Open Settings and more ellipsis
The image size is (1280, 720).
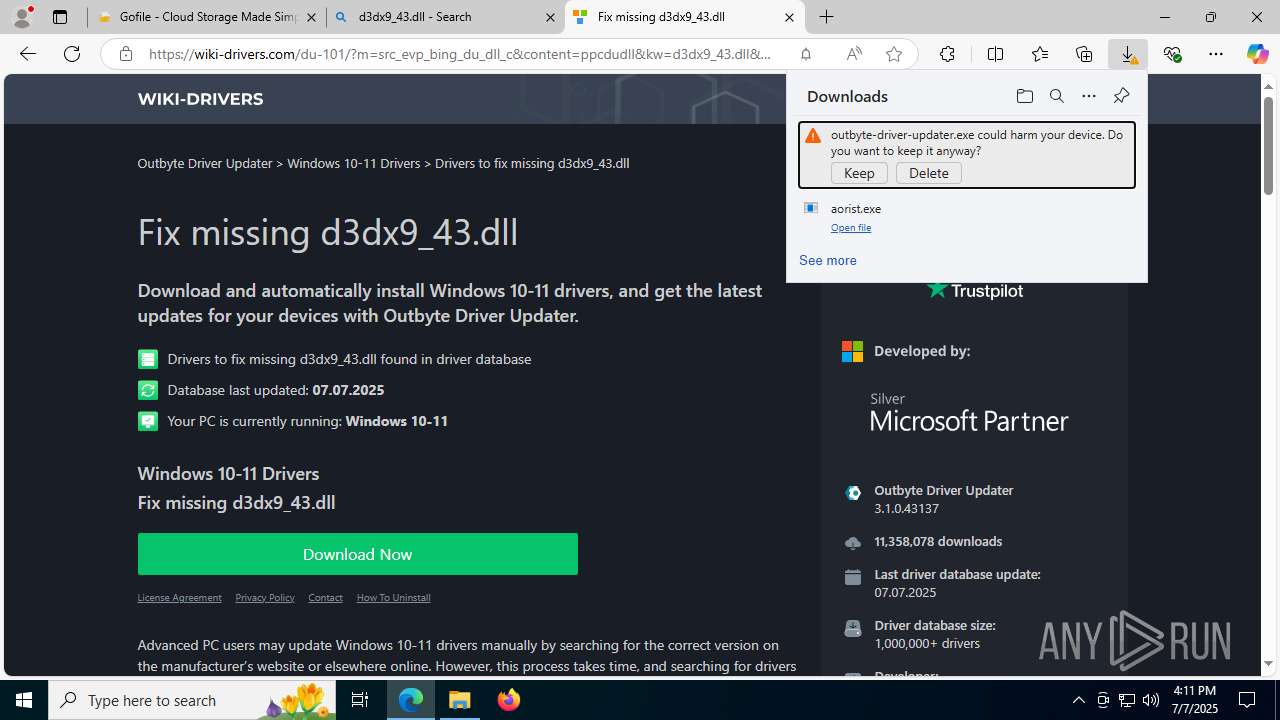(1216, 54)
